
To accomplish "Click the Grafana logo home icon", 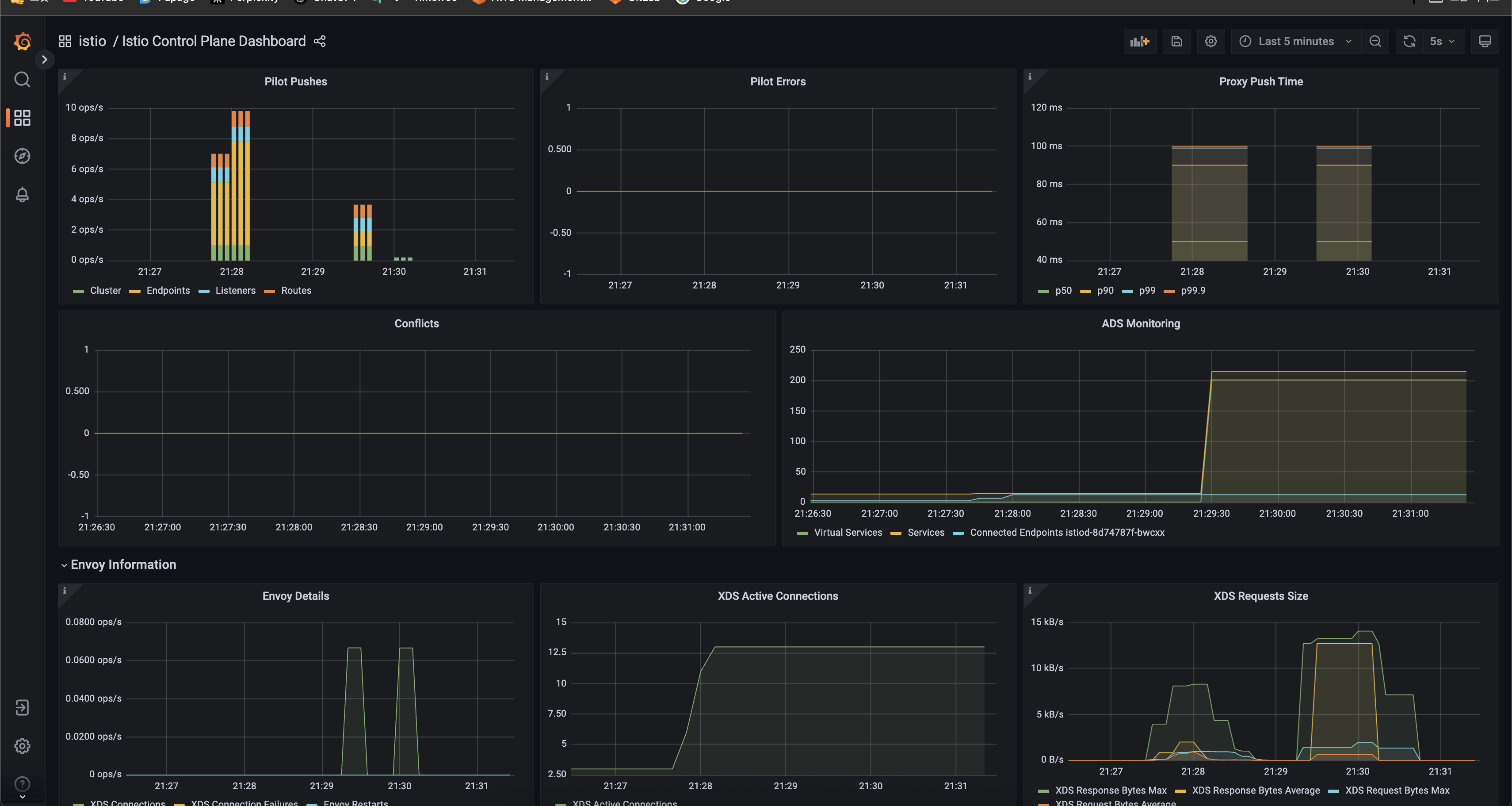I will tap(22, 42).
